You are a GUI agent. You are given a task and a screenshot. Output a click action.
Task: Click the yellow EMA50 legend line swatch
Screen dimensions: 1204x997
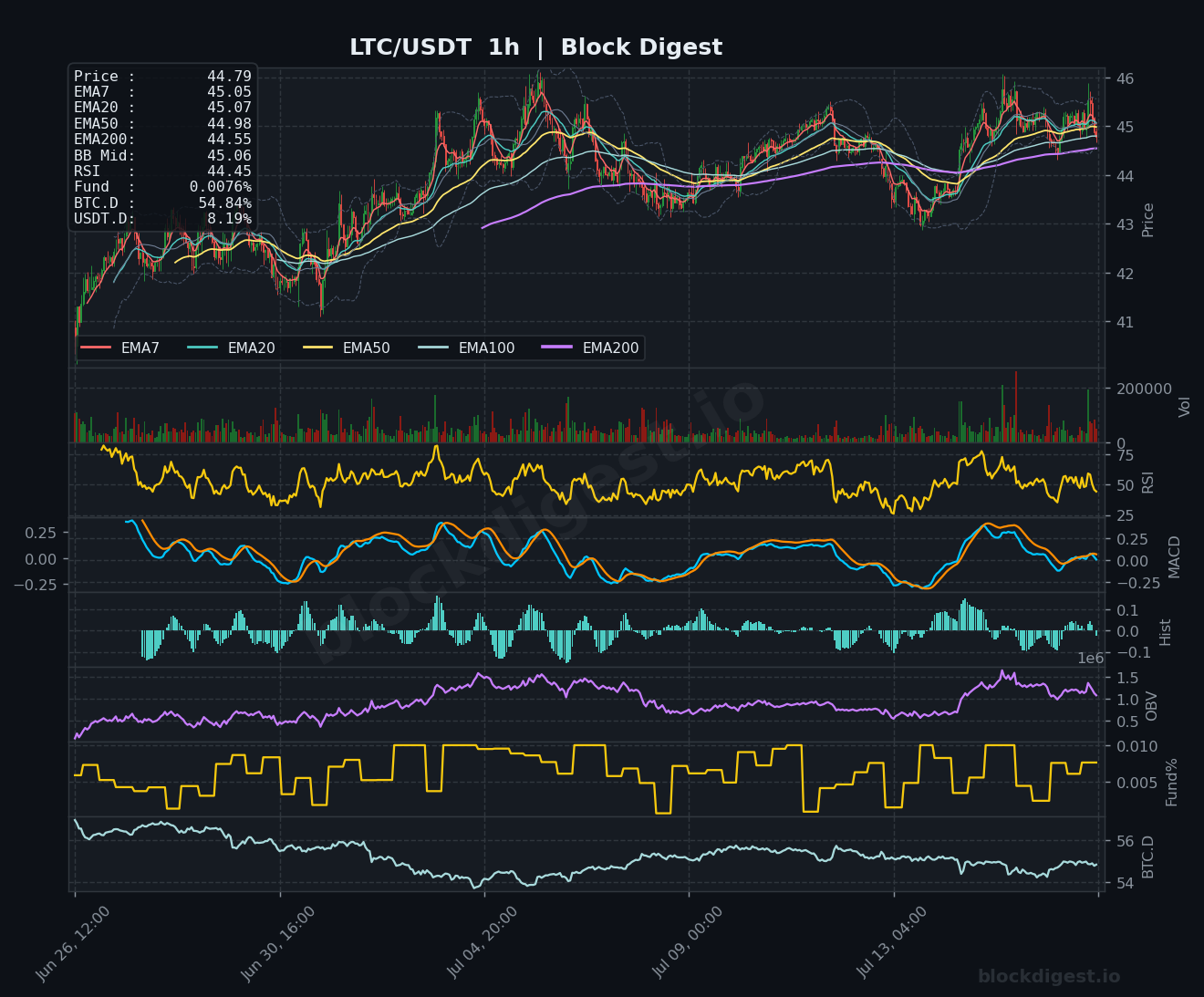(x=317, y=348)
